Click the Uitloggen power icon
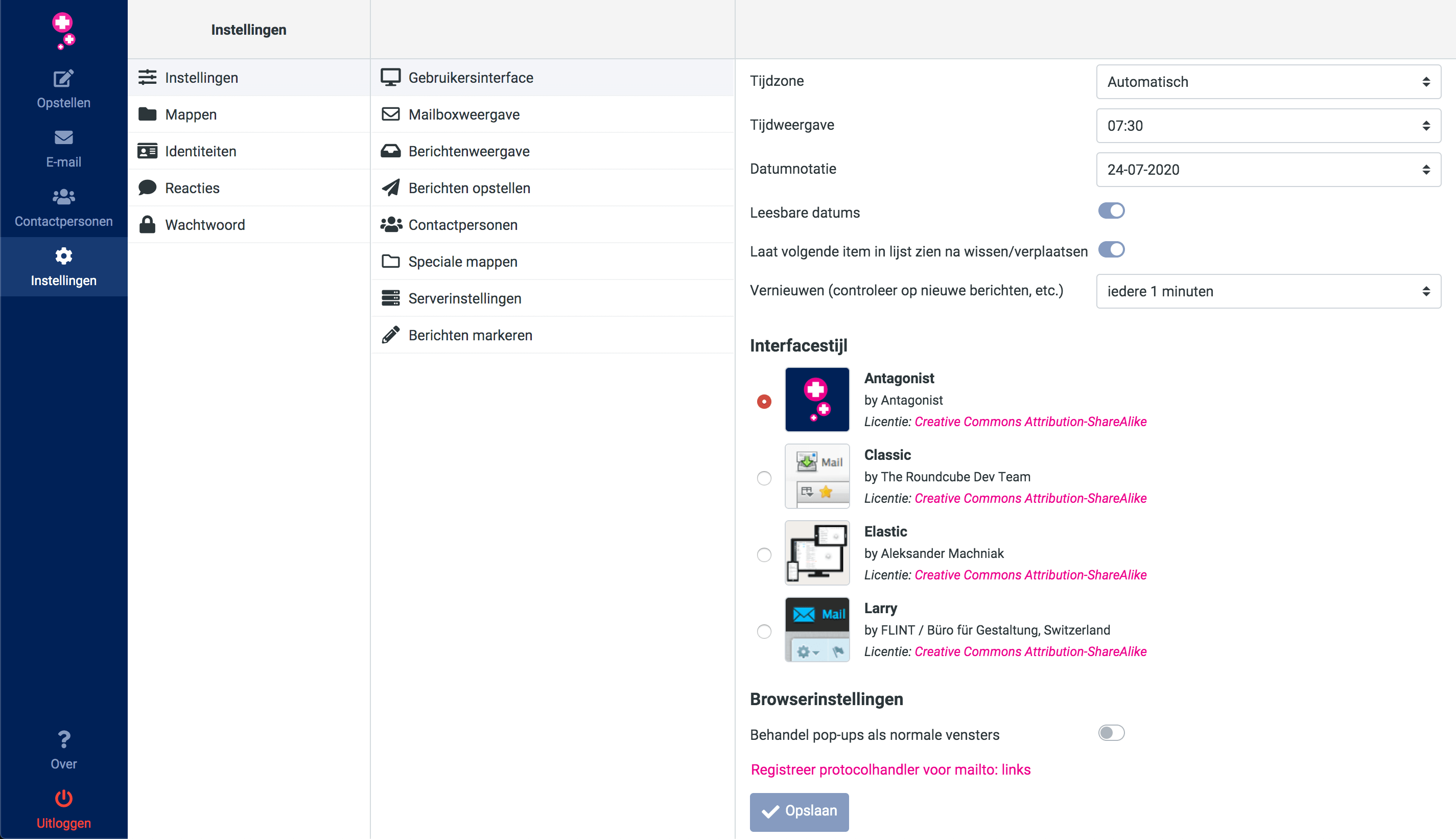 63,799
